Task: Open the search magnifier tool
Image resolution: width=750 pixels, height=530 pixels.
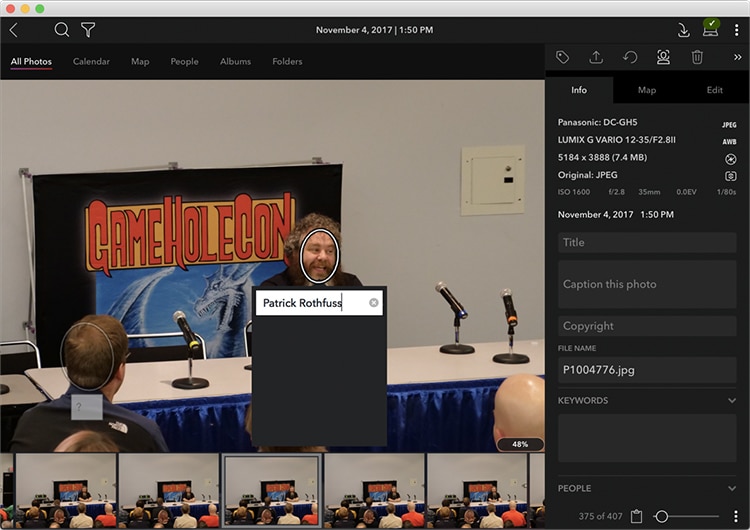Action: [62, 30]
